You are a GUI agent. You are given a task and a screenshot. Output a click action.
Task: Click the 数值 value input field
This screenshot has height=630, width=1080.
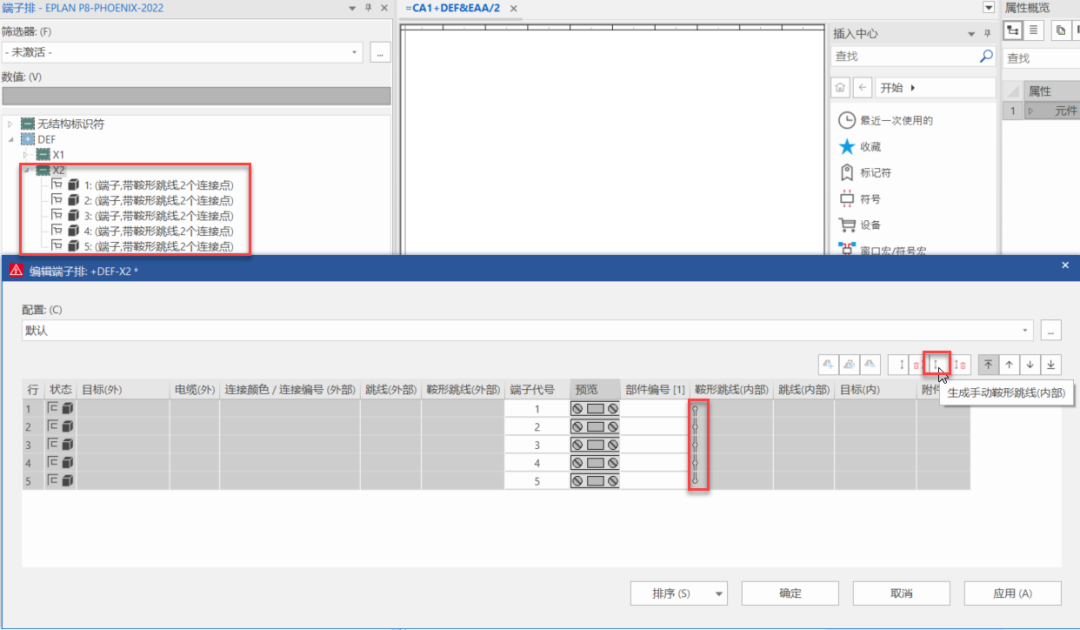pyautogui.click(x=196, y=97)
